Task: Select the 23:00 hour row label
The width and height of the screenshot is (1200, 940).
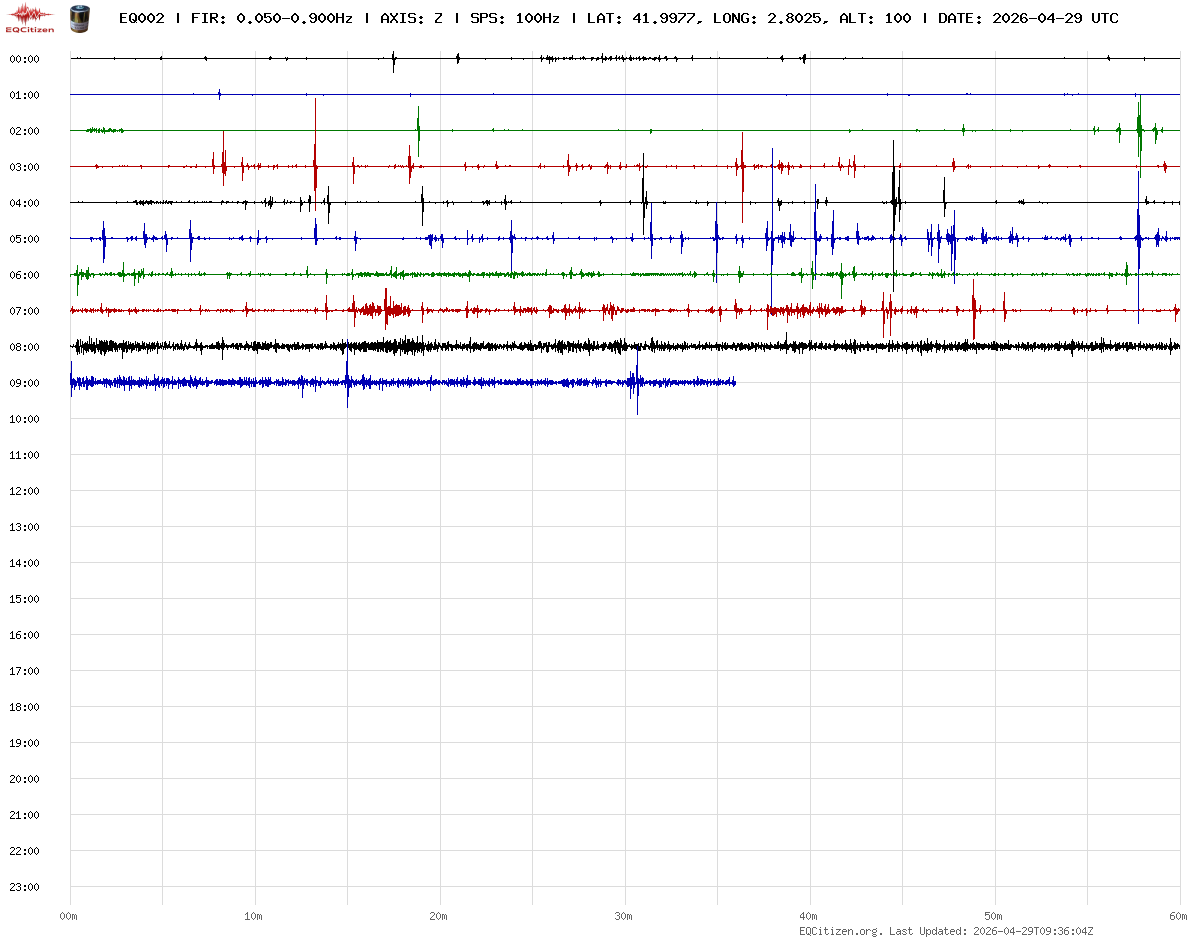Action: (x=24, y=887)
